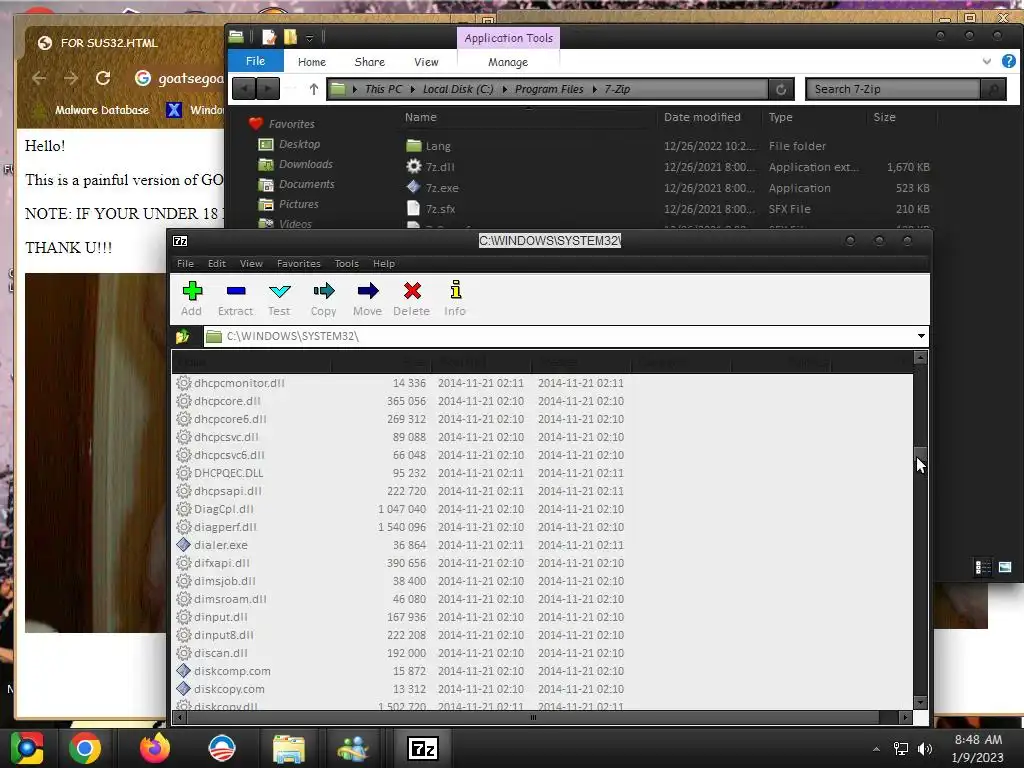Image resolution: width=1024 pixels, height=768 pixels.
Task: Sort Explorer by Date modified column
Action: tap(703, 118)
